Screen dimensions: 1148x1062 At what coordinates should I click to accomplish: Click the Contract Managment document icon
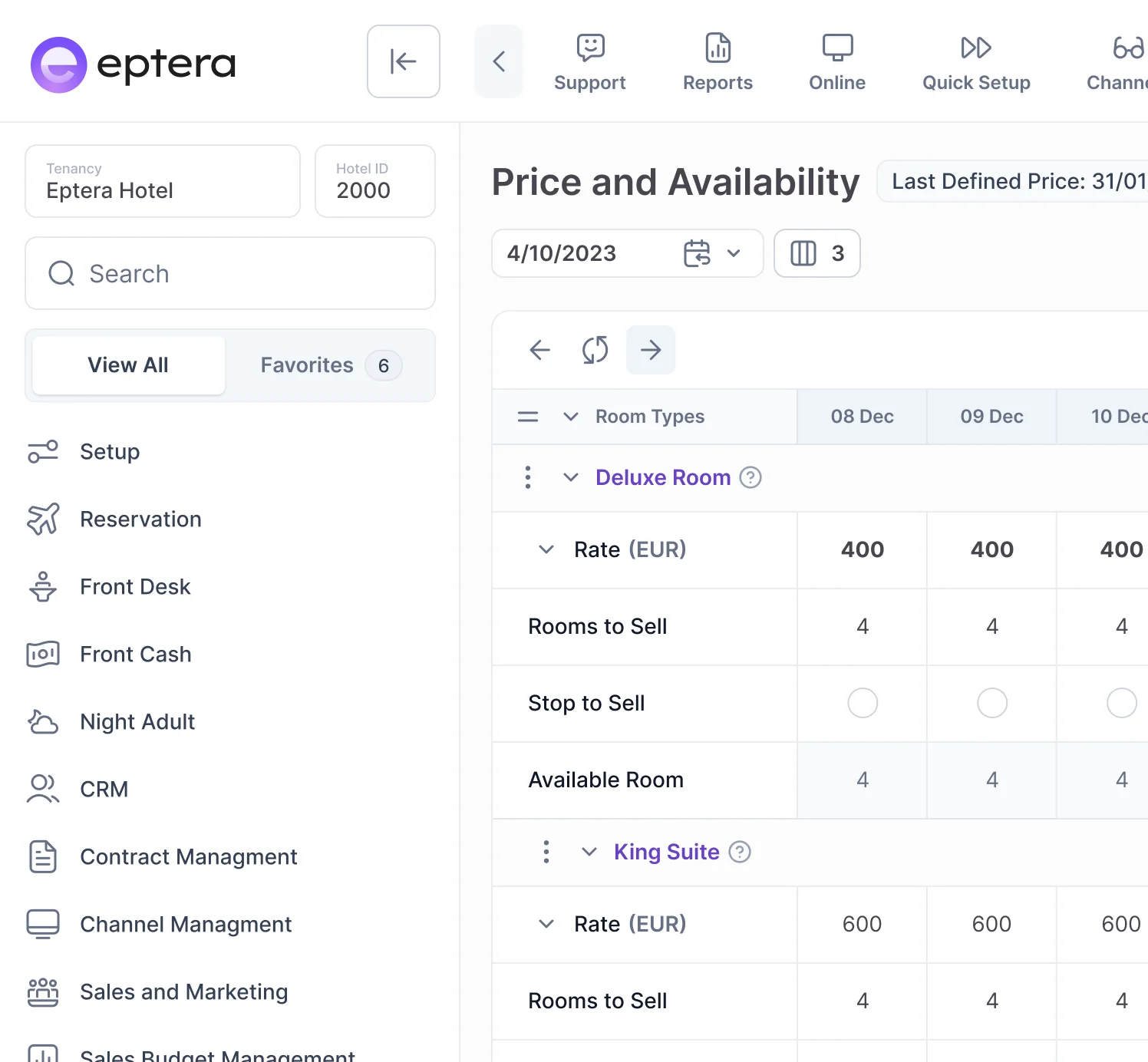(x=43, y=857)
